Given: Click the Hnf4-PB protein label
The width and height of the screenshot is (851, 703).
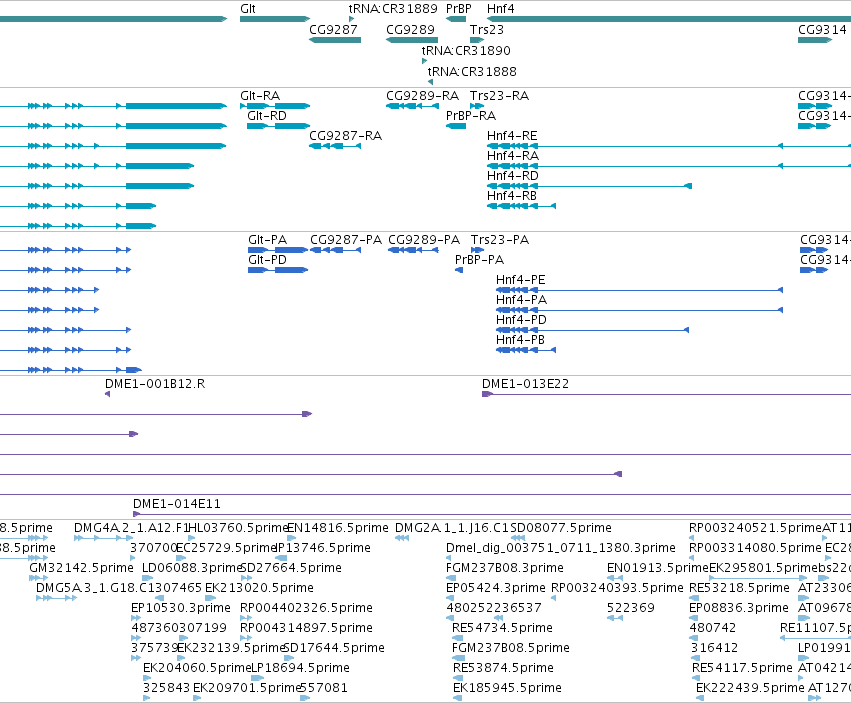Looking at the screenshot, I should (x=520, y=340).
